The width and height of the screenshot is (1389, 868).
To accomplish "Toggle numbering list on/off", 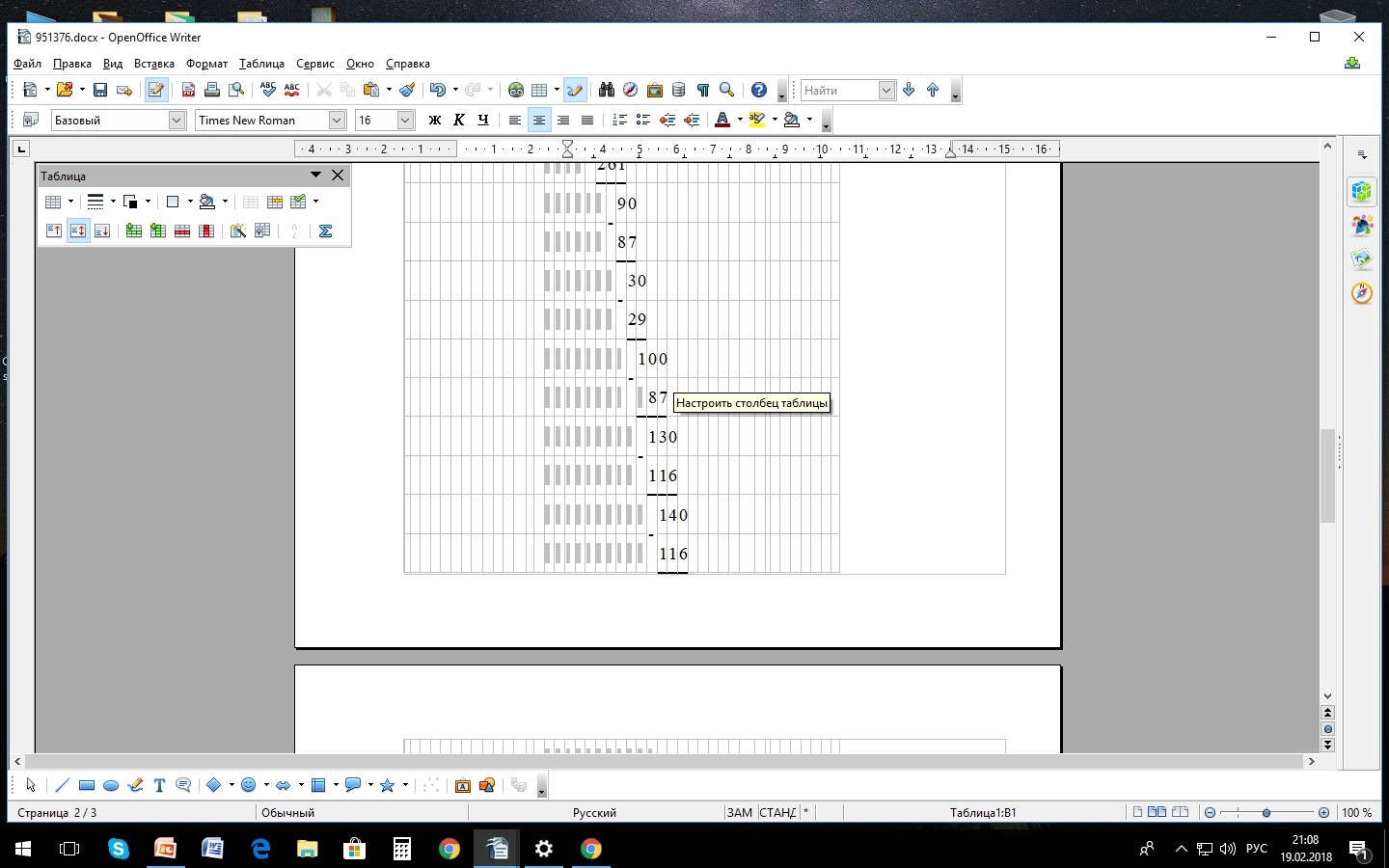I will tap(619, 120).
